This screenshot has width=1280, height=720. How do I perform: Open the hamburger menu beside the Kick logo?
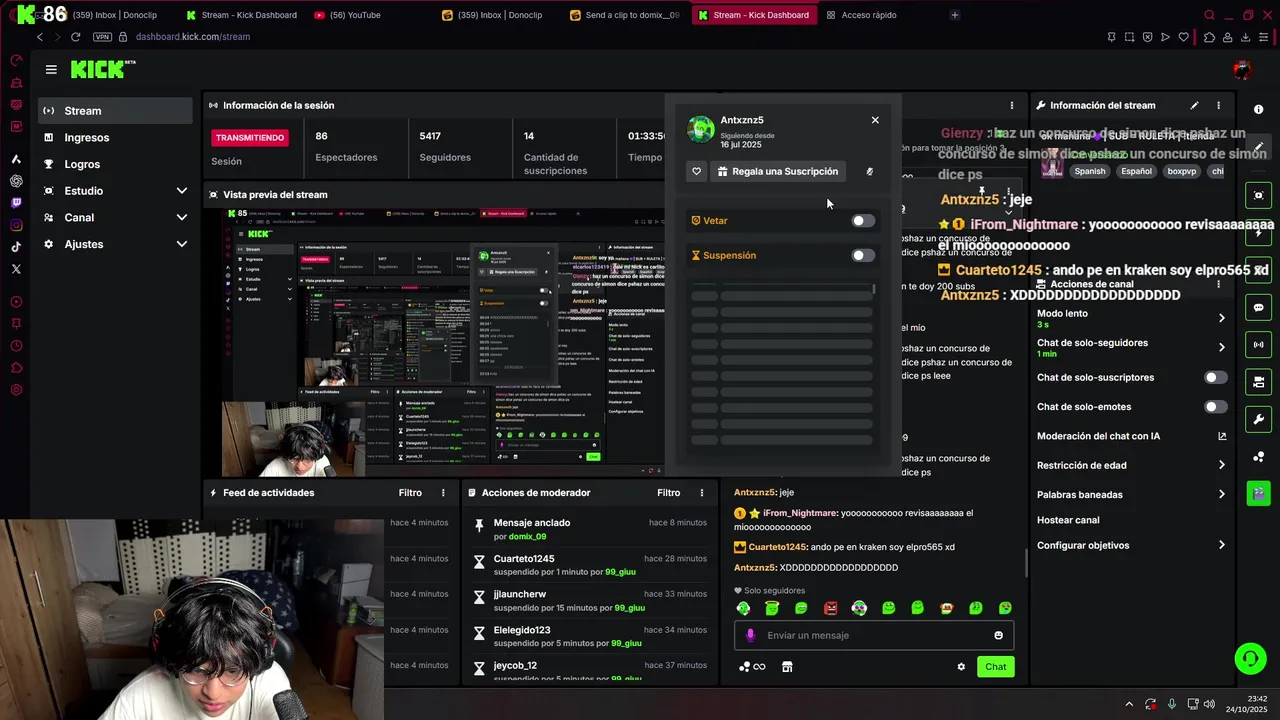pyautogui.click(x=51, y=69)
